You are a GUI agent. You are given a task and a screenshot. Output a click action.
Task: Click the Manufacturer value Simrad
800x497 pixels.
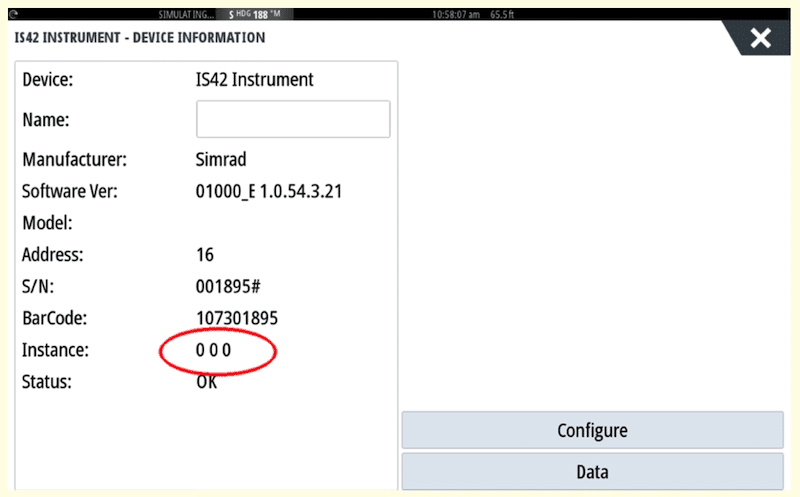221,159
